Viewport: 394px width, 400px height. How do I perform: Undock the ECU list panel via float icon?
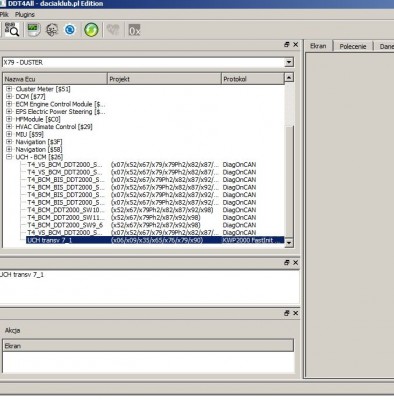pyautogui.click(x=287, y=45)
